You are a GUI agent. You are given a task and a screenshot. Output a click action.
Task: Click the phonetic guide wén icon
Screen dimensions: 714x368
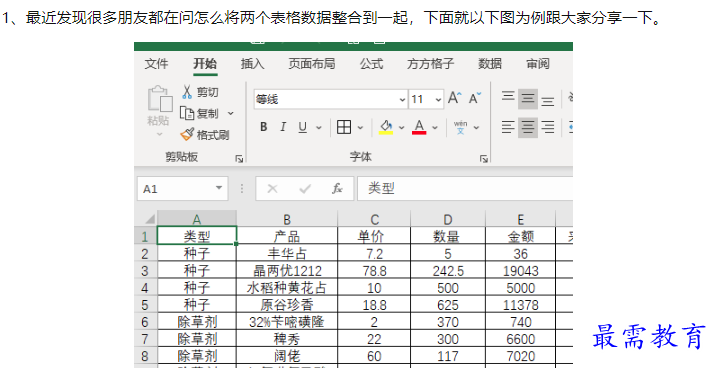pyautogui.click(x=460, y=127)
